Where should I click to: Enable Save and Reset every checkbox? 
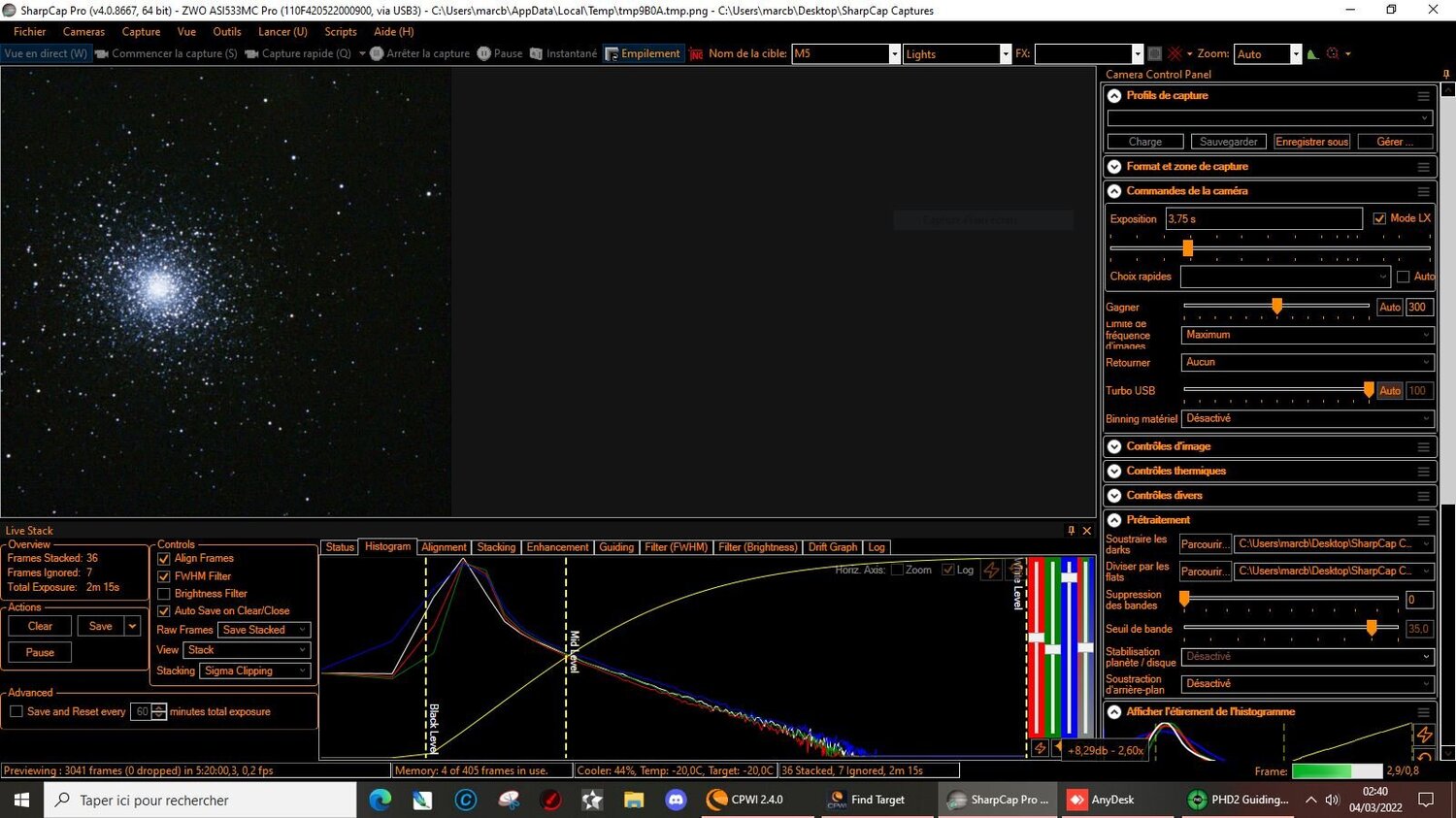pyautogui.click(x=17, y=712)
